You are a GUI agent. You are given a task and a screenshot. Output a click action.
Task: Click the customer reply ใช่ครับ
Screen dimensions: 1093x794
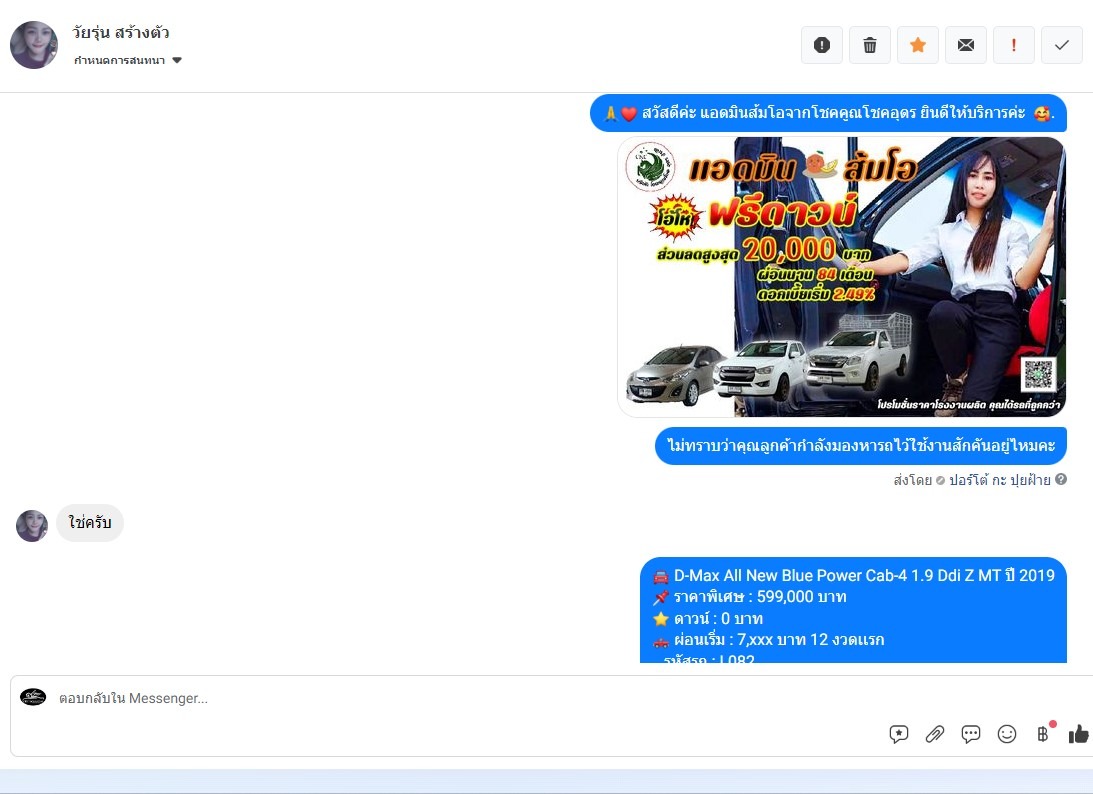pos(90,522)
